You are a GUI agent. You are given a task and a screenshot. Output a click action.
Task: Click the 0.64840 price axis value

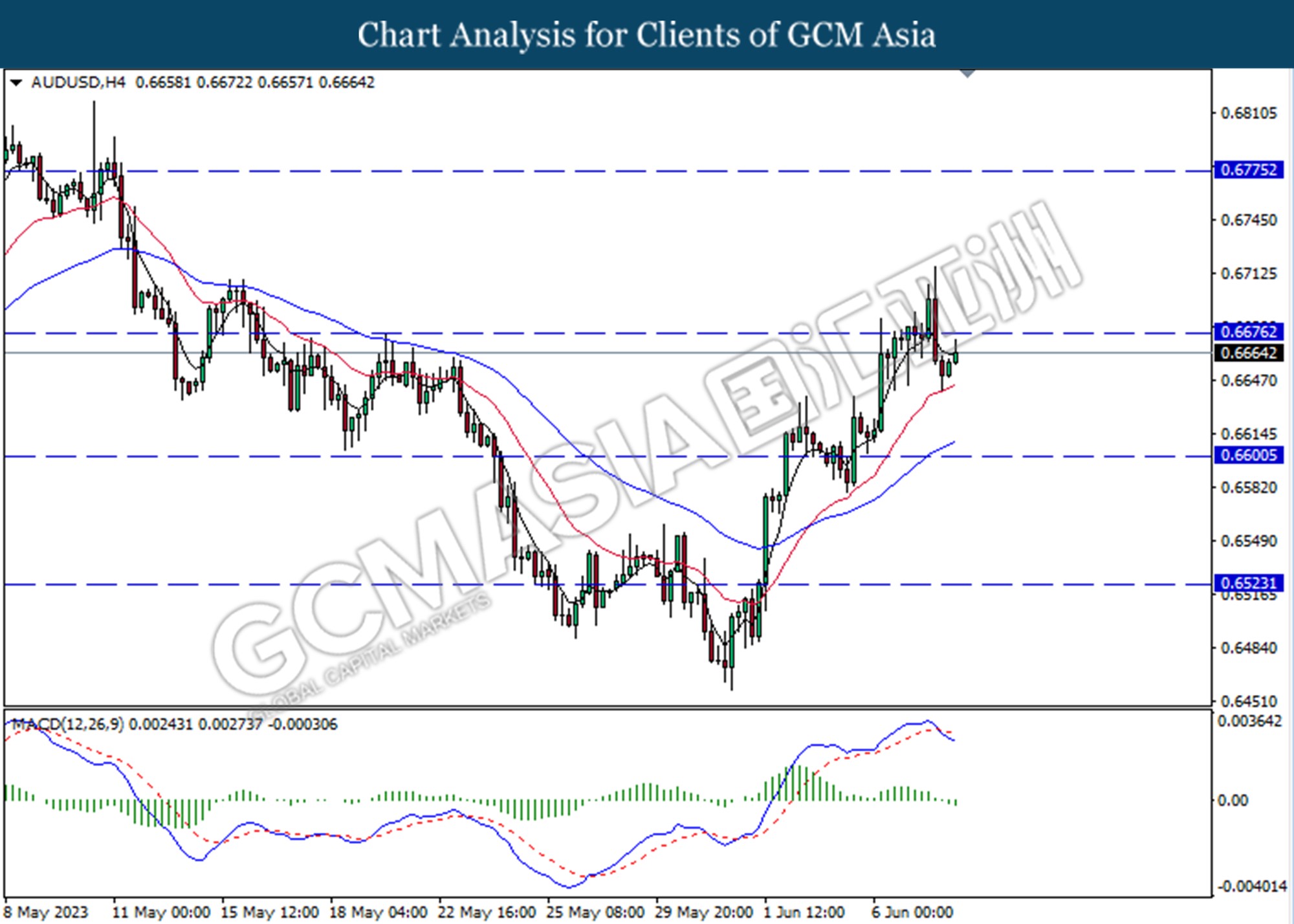tap(1249, 648)
